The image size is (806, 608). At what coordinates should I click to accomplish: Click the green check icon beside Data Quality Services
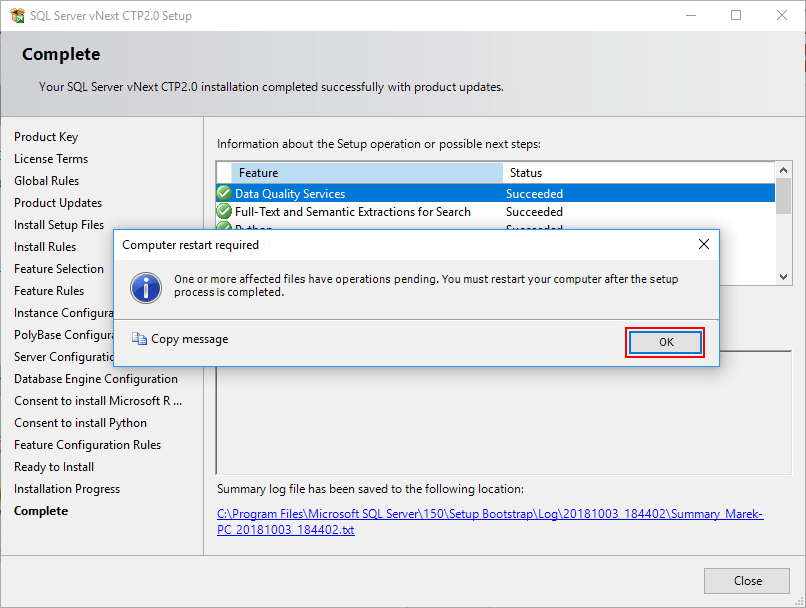[x=224, y=193]
